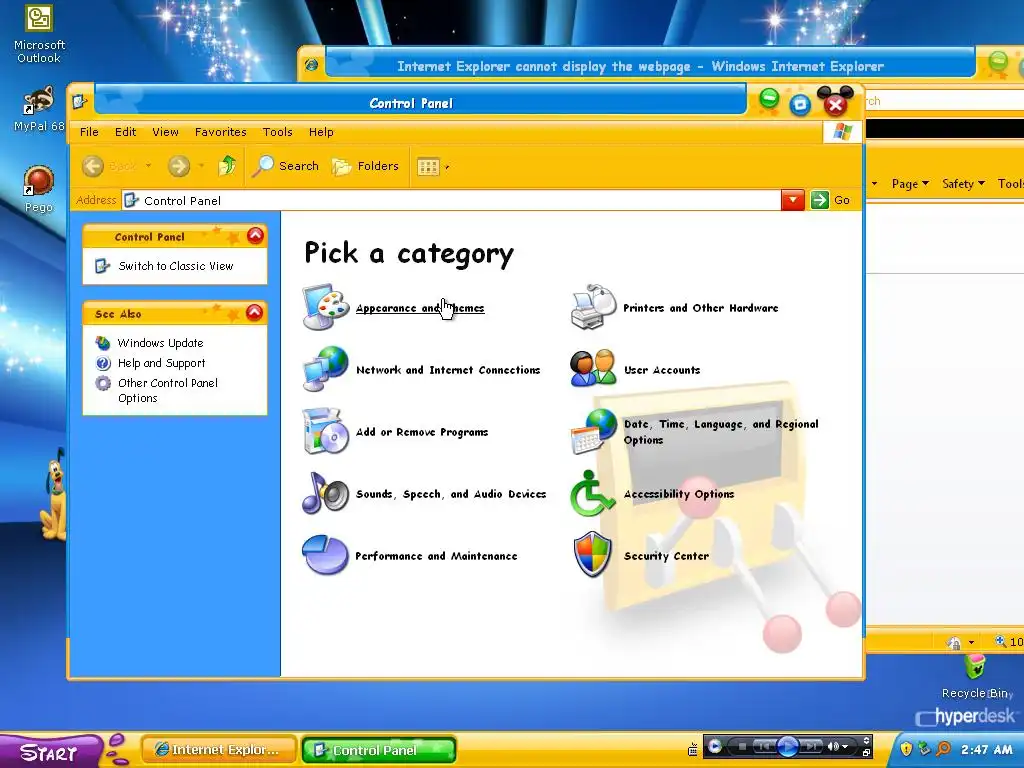
Task: Open Internet Explorer Safety dropdown menu
Action: [x=963, y=184]
